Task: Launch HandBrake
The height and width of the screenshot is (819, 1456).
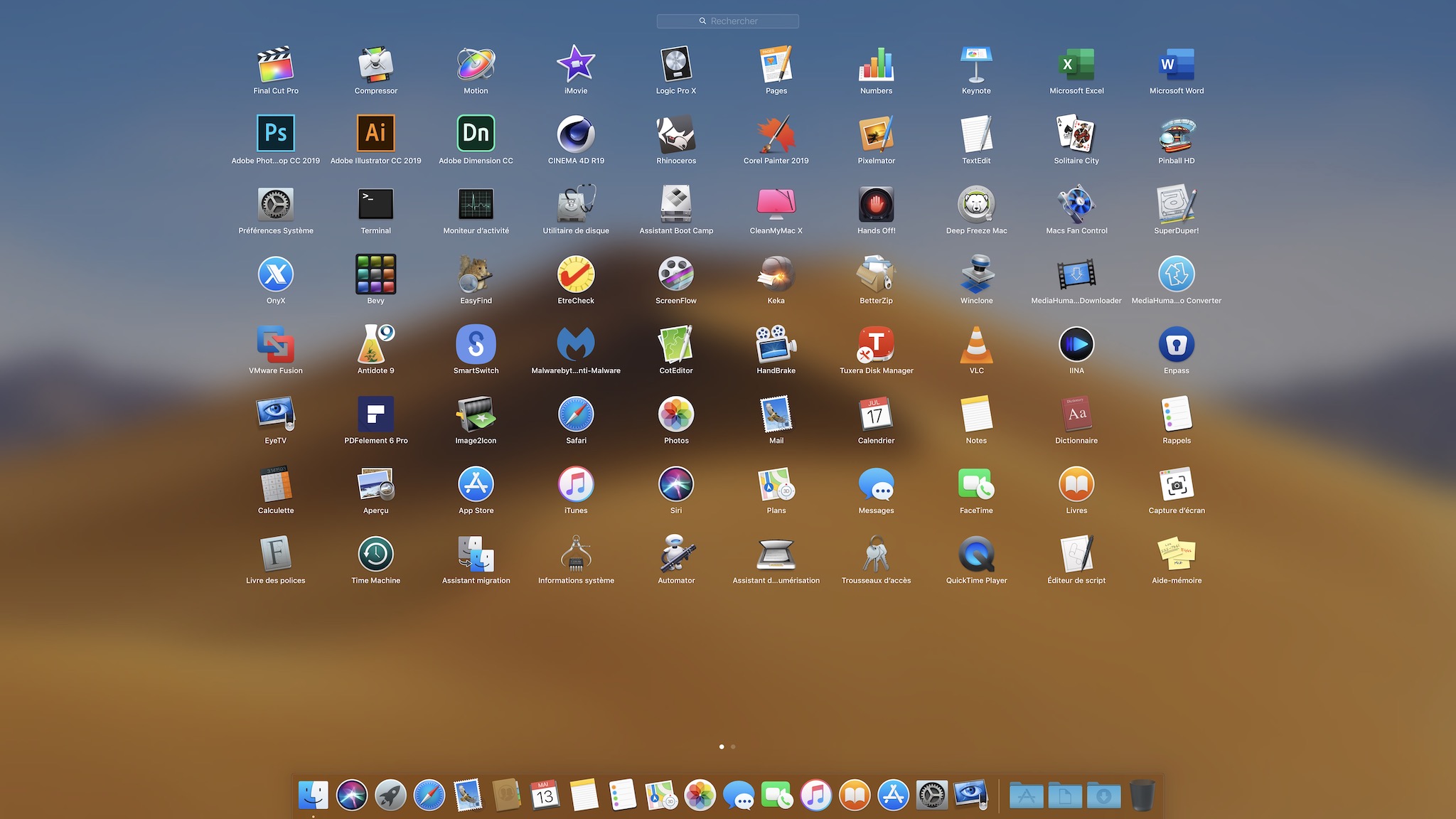Action: click(776, 344)
